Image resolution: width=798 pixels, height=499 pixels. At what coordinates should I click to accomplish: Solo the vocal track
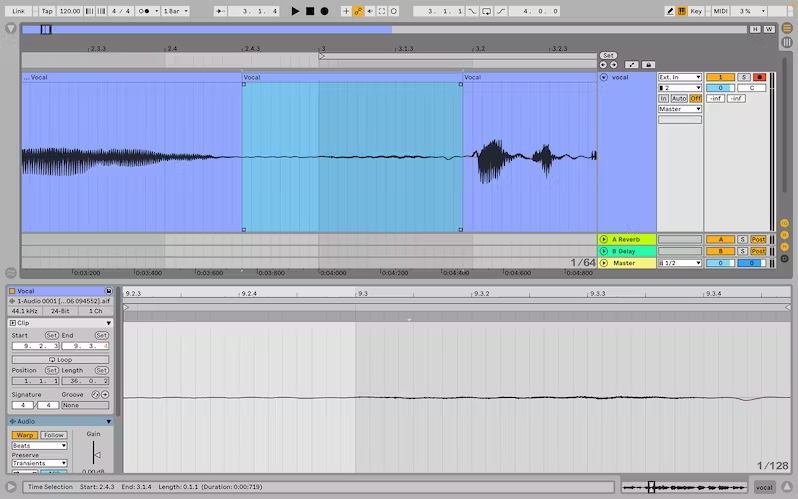click(x=744, y=77)
